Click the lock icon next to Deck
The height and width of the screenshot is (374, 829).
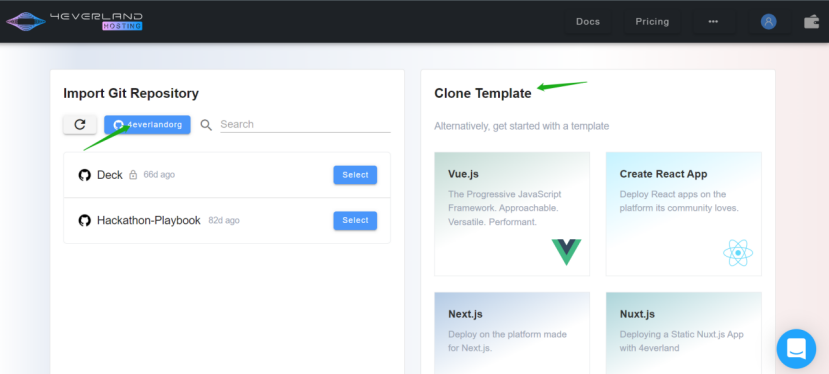[x=133, y=175]
